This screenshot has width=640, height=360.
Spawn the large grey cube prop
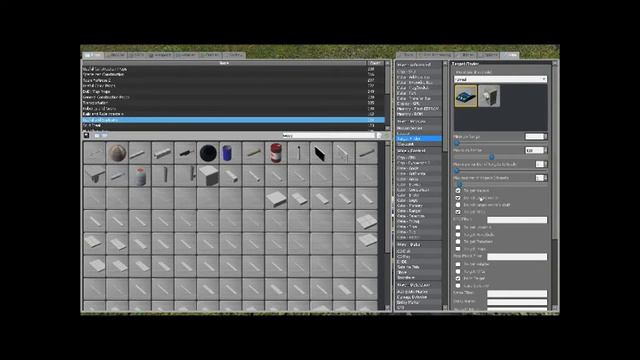pyautogui.click(x=208, y=176)
